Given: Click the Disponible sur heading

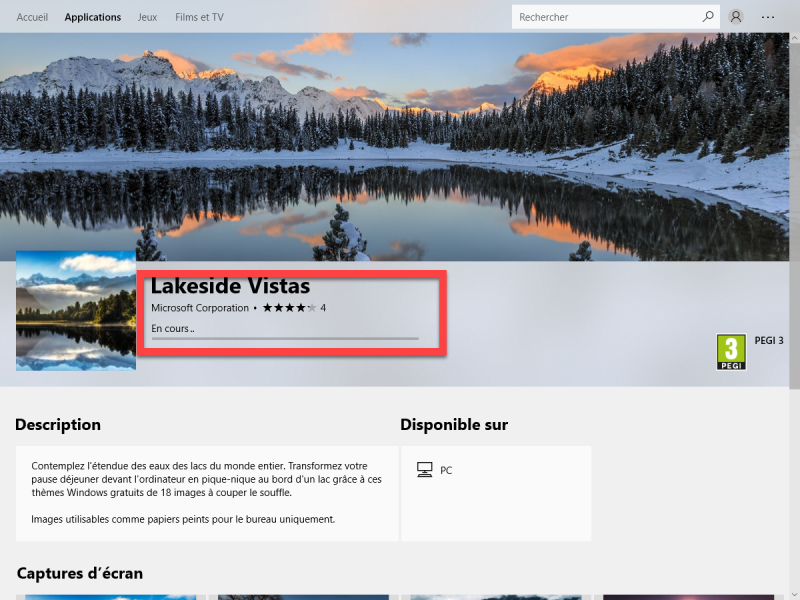Looking at the screenshot, I should (454, 424).
